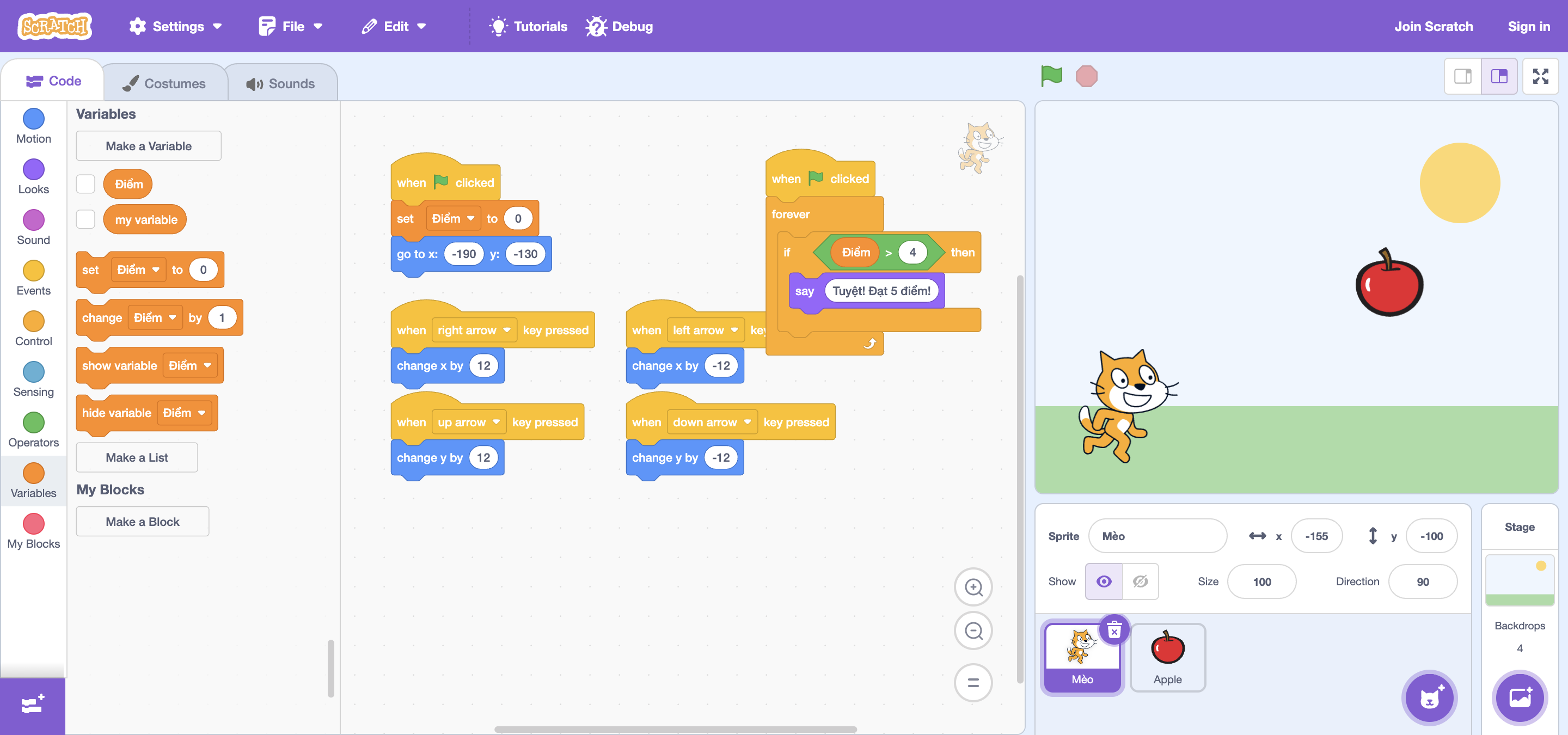Tick the Điểm variable monitor checkbox
The image size is (1568, 735).
85,184
